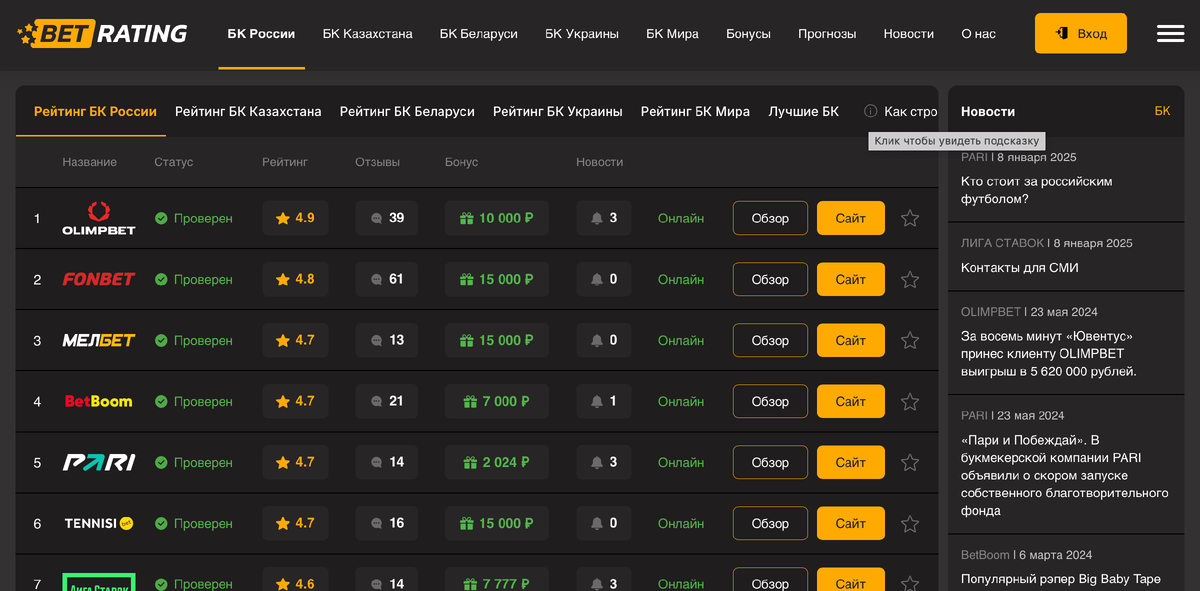Go to the Прогнозы menu item
Image resolution: width=1200 pixels, height=591 pixels.
tap(827, 34)
